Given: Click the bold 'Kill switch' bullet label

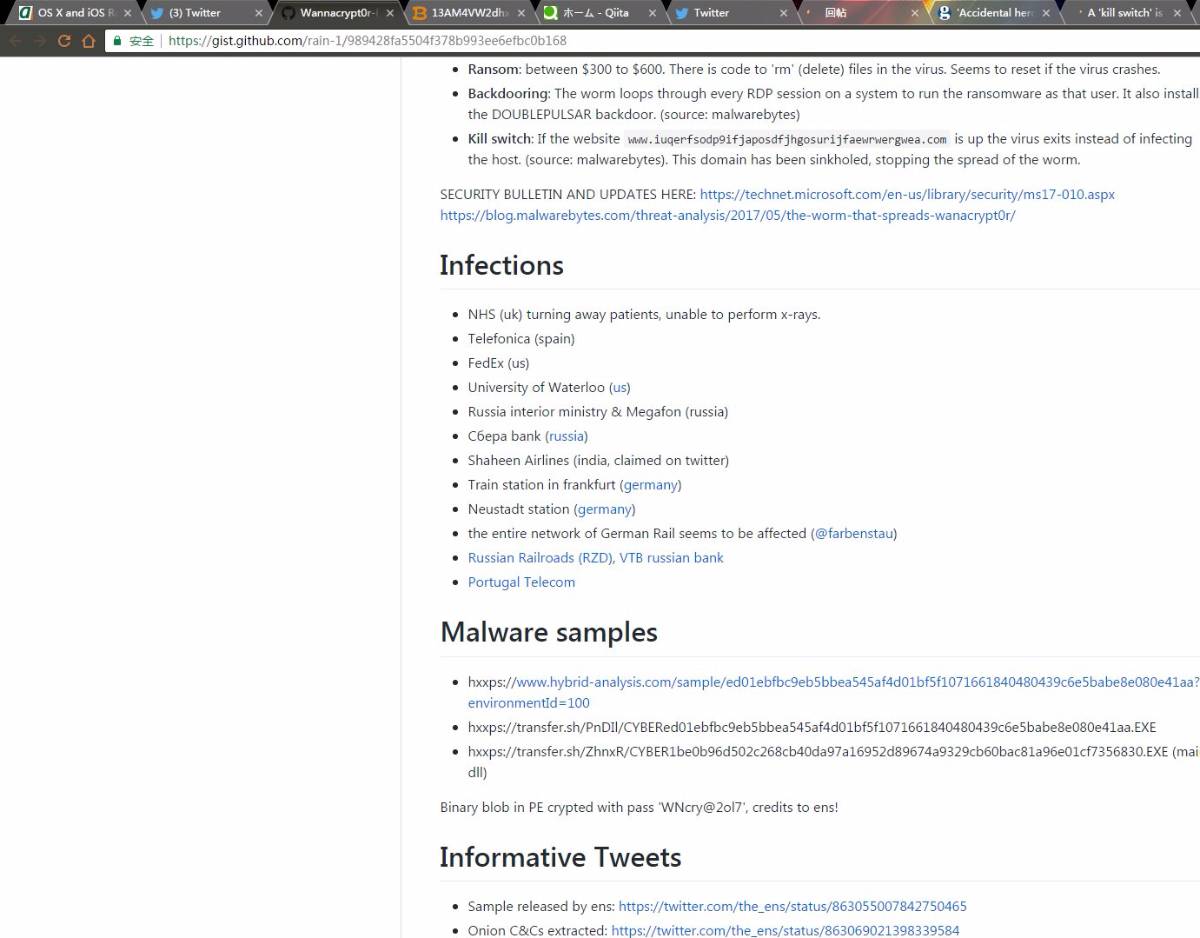Looking at the screenshot, I should [499, 139].
